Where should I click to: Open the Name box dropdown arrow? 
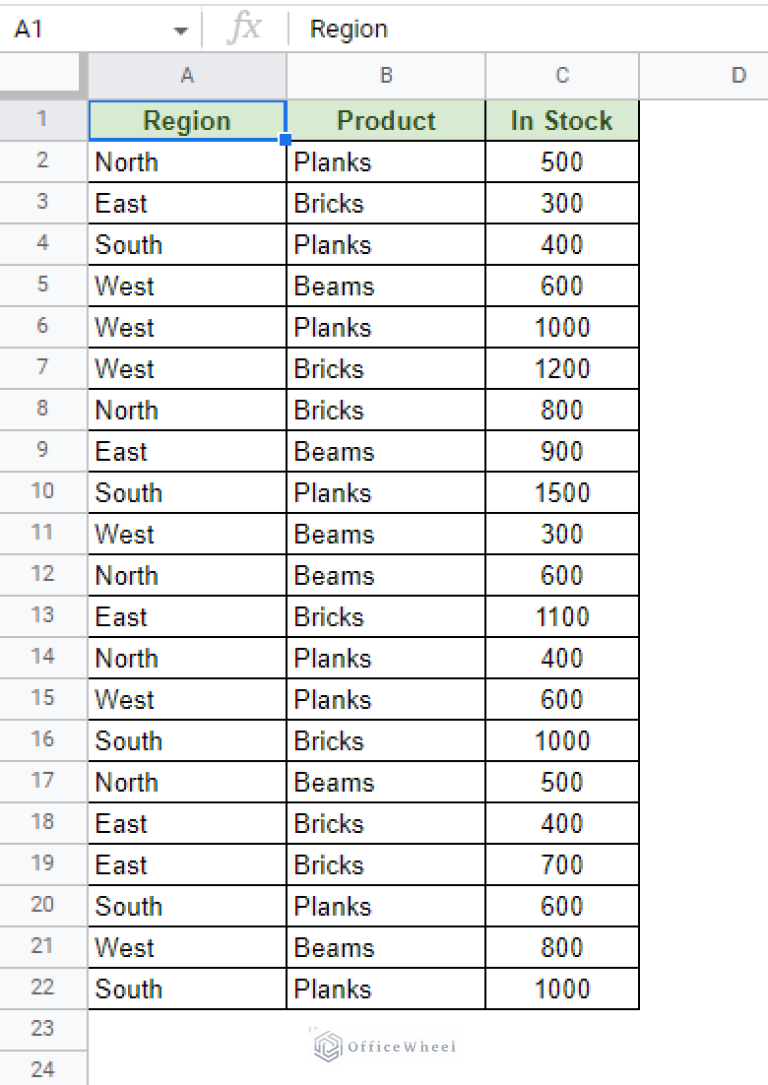point(180,31)
